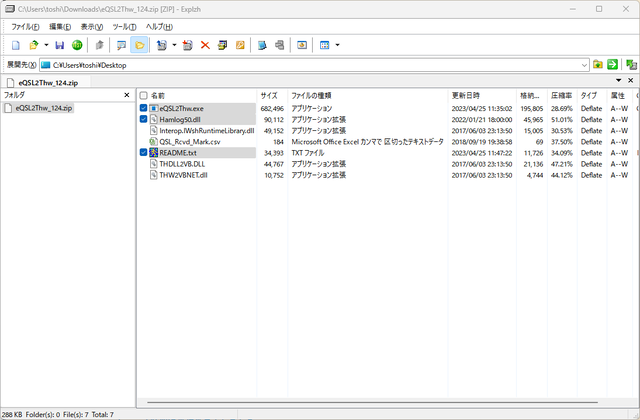
Task: Open the 編集(E) menu
Action: pos(60,27)
